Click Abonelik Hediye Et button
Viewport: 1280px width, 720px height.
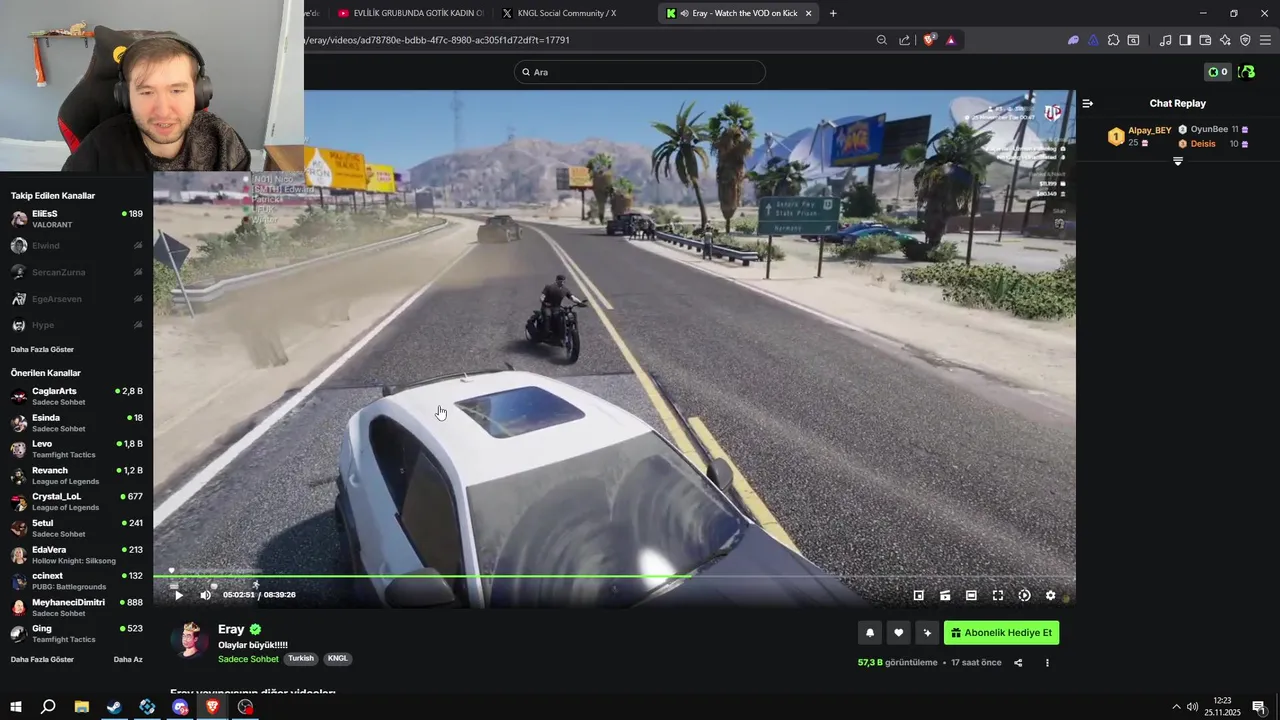pyautogui.click(x=1001, y=632)
